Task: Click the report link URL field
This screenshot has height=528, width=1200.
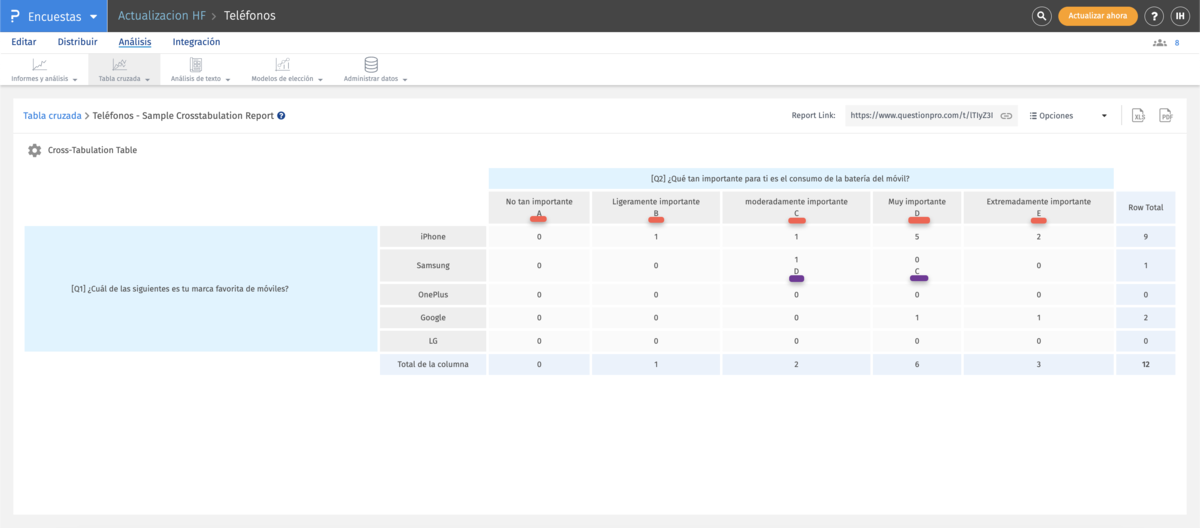Action: pos(921,116)
